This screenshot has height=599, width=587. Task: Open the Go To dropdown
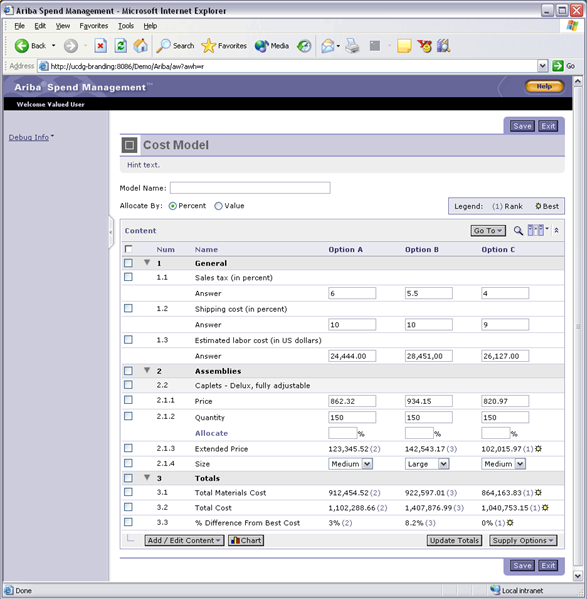pyautogui.click(x=488, y=231)
